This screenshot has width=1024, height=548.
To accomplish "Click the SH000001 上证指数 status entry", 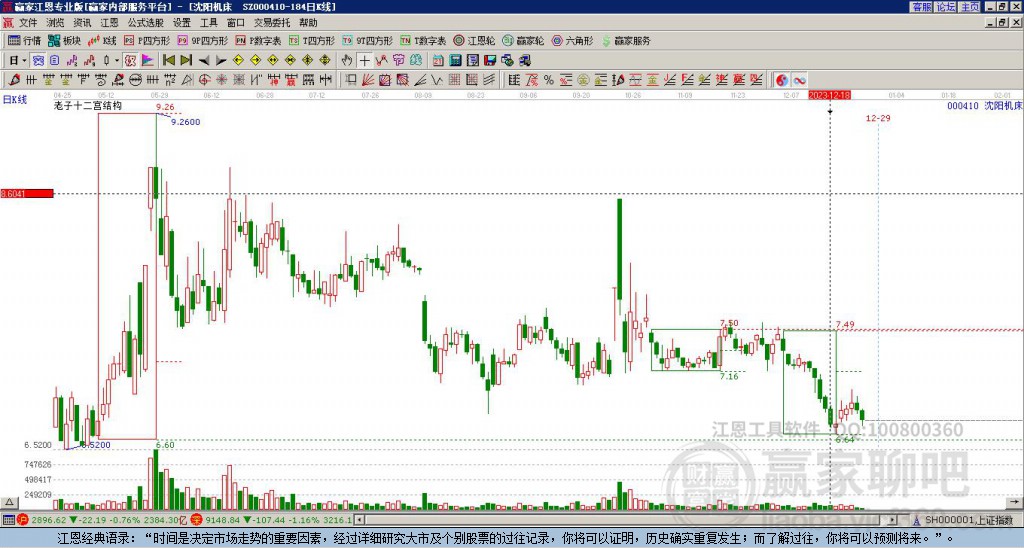I will (x=967, y=520).
